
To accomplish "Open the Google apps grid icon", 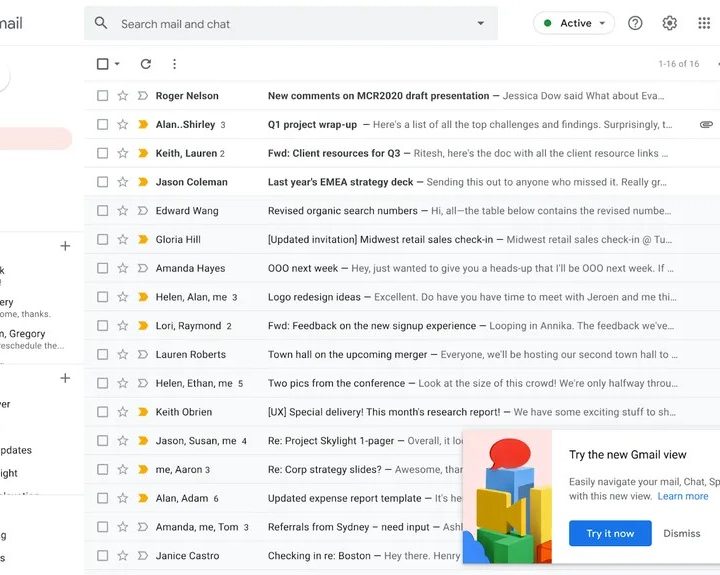I will point(704,23).
